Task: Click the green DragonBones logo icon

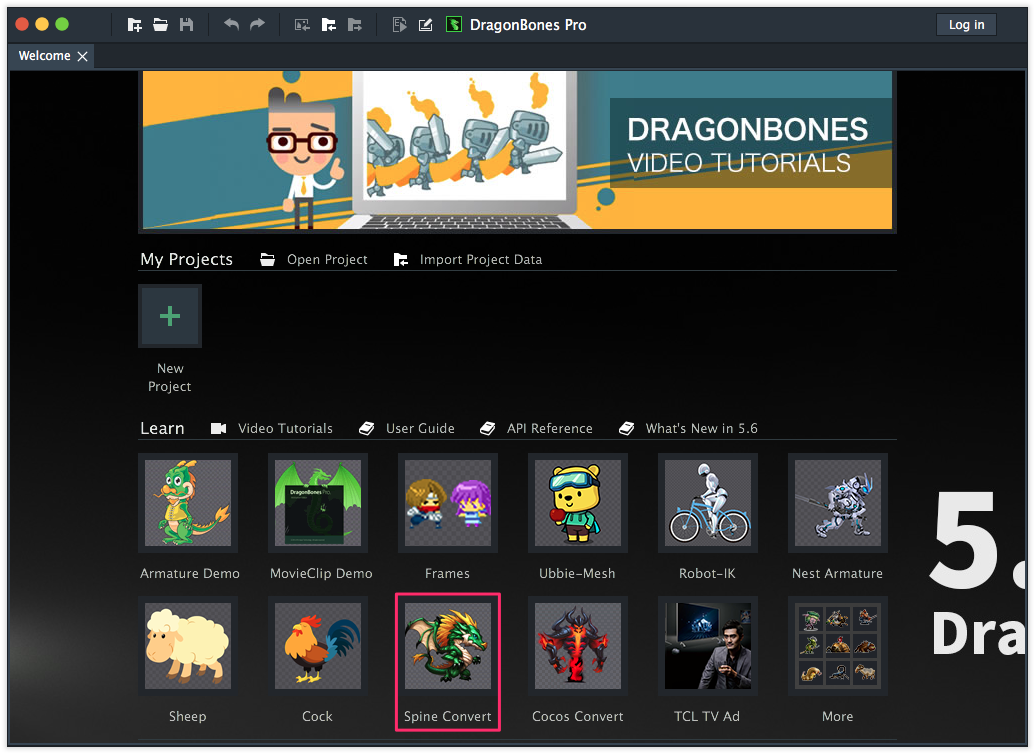Action: click(454, 25)
